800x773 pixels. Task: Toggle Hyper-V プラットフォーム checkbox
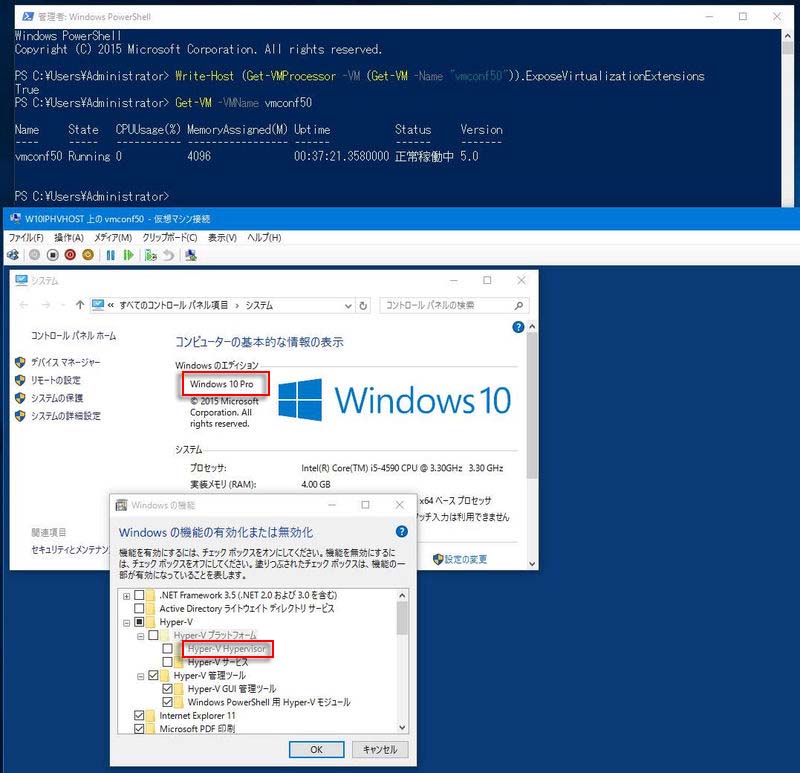click(153, 635)
